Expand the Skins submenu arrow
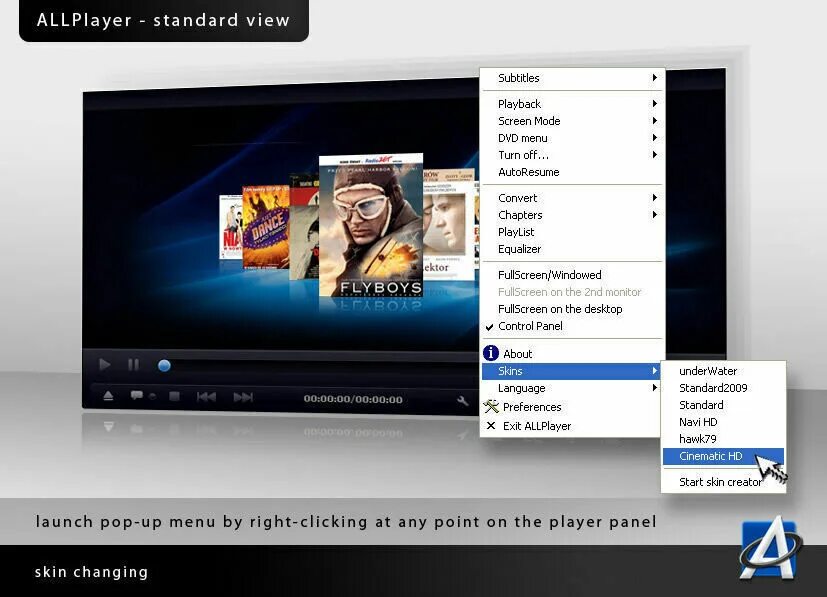The width and height of the screenshot is (827, 597). [655, 371]
